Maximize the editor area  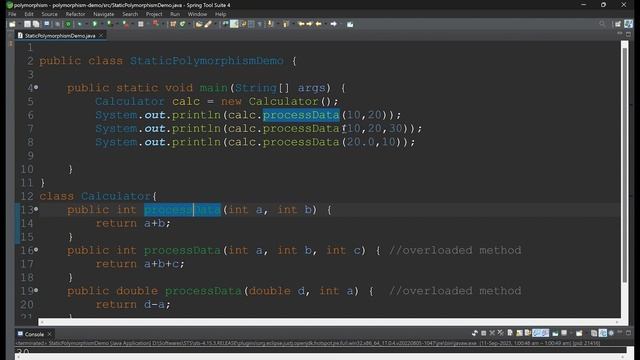tap(629, 34)
